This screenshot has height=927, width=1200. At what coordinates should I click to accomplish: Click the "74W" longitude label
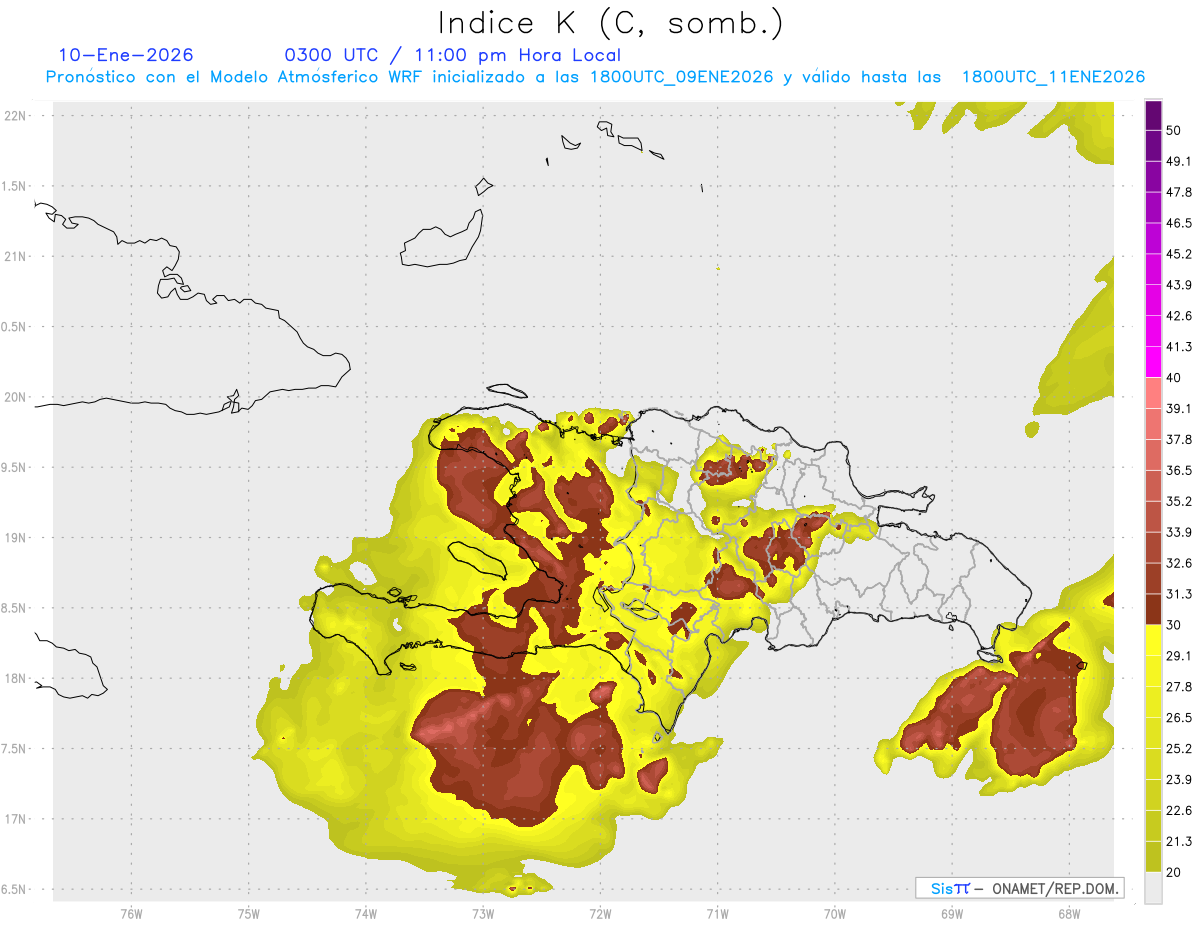click(x=366, y=914)
